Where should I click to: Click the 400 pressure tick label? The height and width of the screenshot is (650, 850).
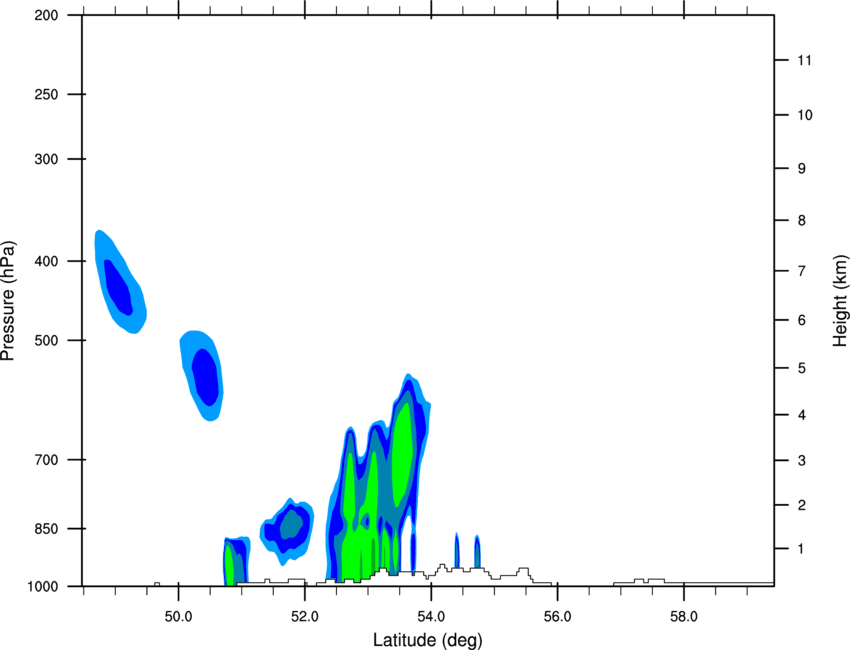(46, 261)
